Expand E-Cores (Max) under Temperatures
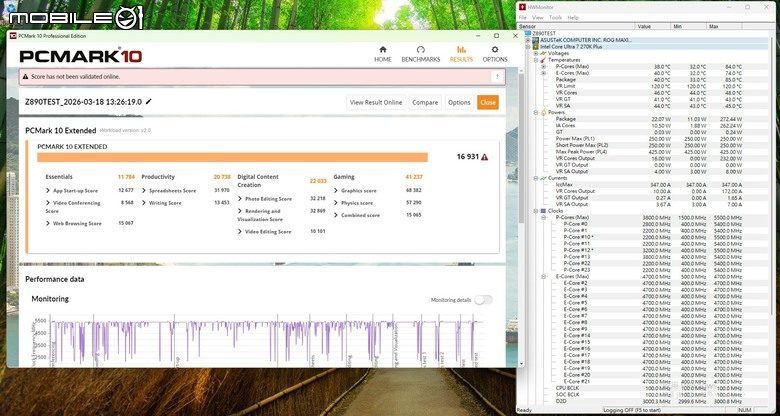The height and width of the screenshot is (416, 780). tap(543, 73)
